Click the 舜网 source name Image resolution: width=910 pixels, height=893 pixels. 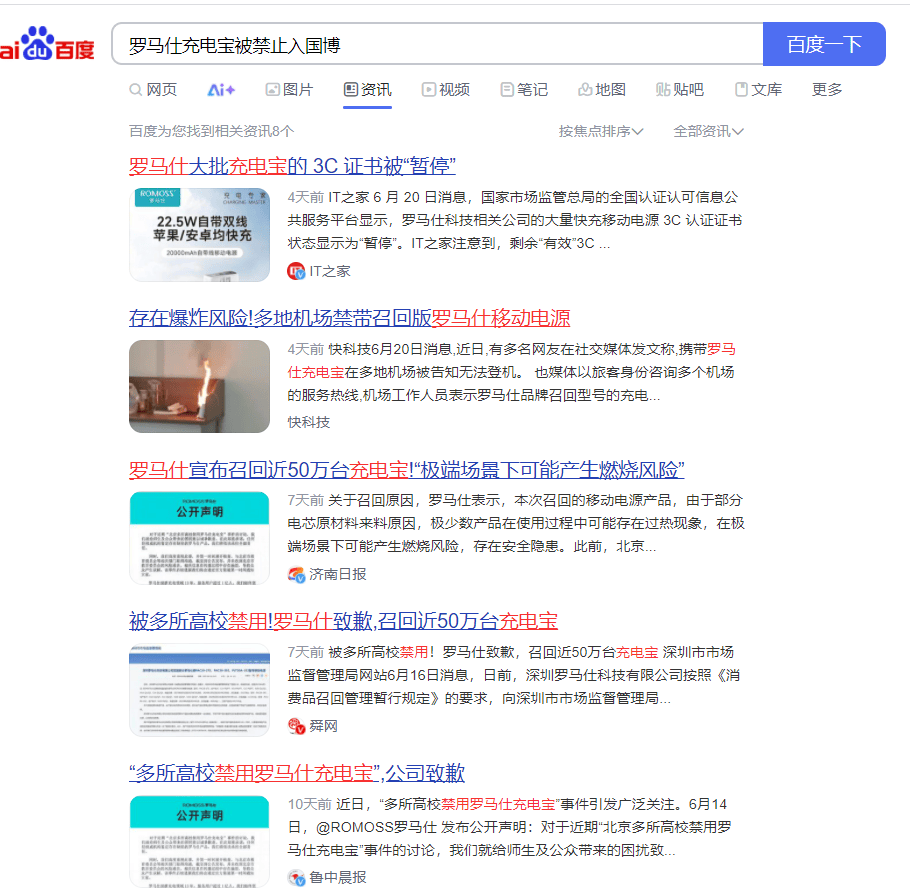pos(323,726)
